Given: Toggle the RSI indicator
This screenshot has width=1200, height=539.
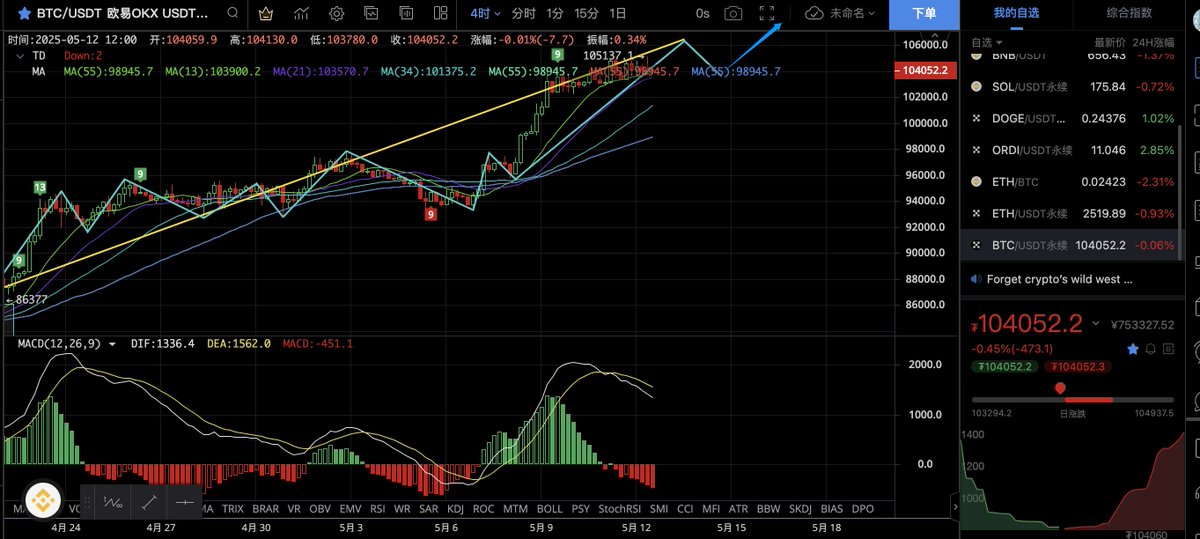Looking at the screenshot, I should [x=378, y=509].
